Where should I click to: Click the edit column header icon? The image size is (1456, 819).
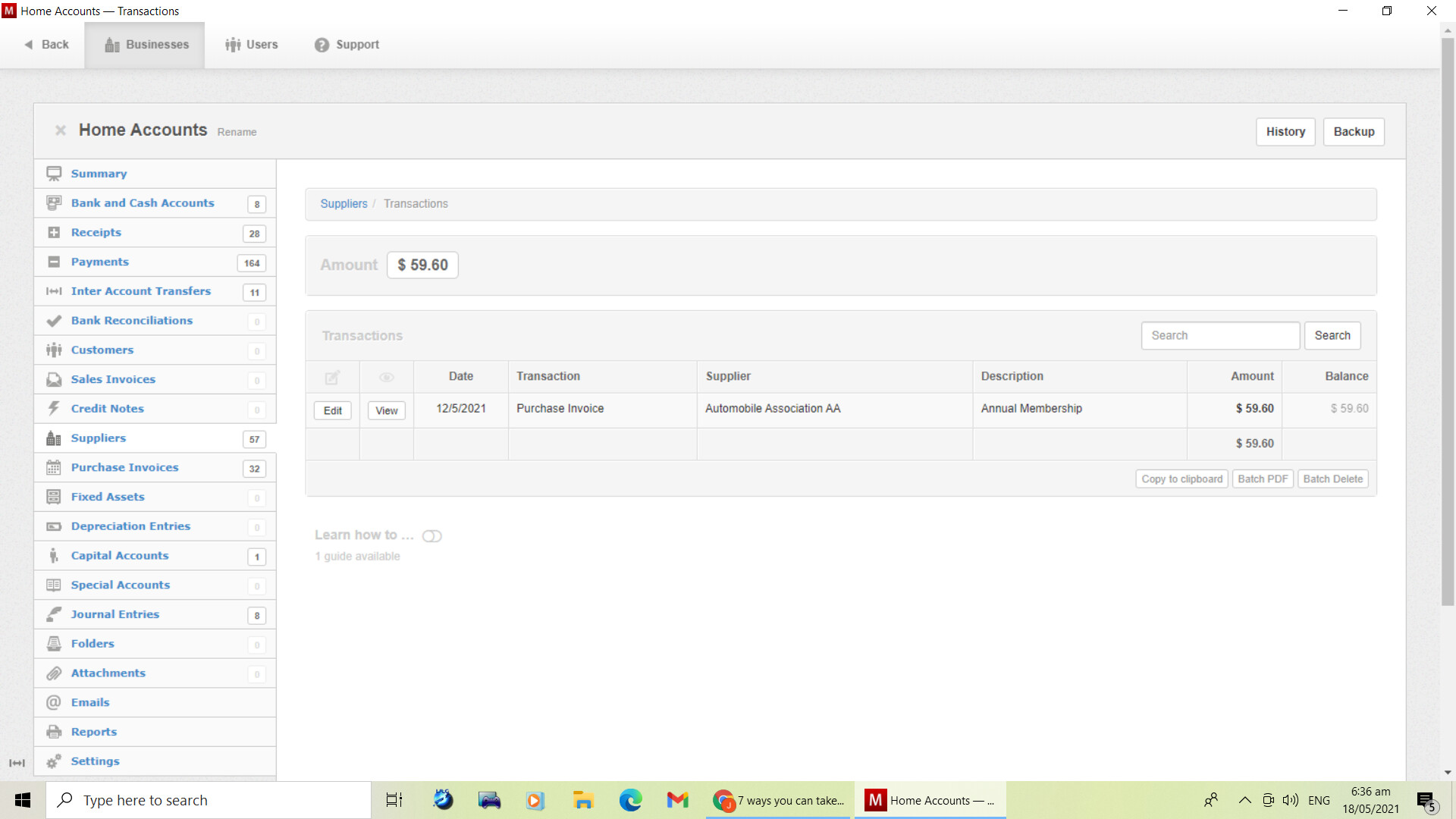coord(332,377)
